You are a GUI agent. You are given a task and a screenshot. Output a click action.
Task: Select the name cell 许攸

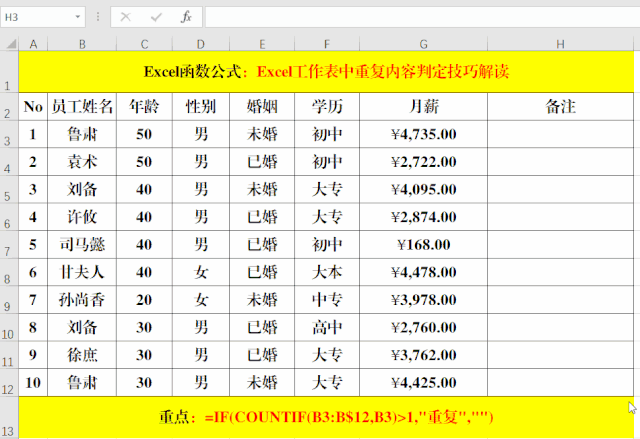tap(82, 217)
